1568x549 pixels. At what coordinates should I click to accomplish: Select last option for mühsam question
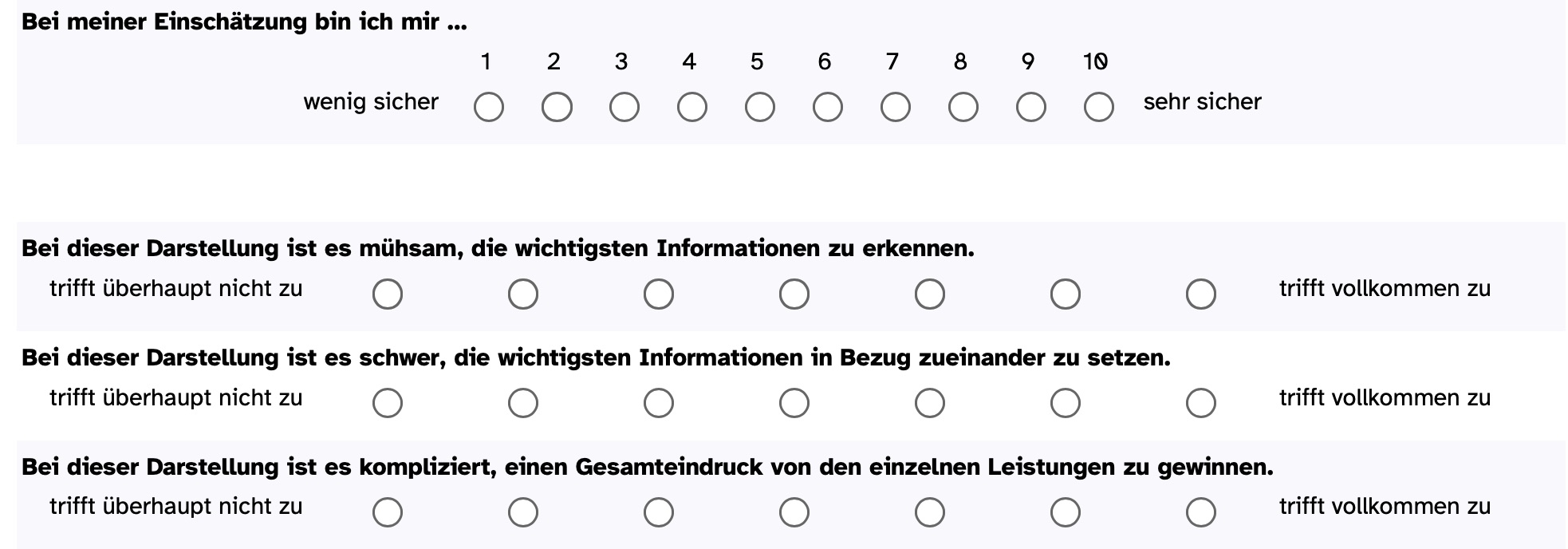pos(1200,294)
